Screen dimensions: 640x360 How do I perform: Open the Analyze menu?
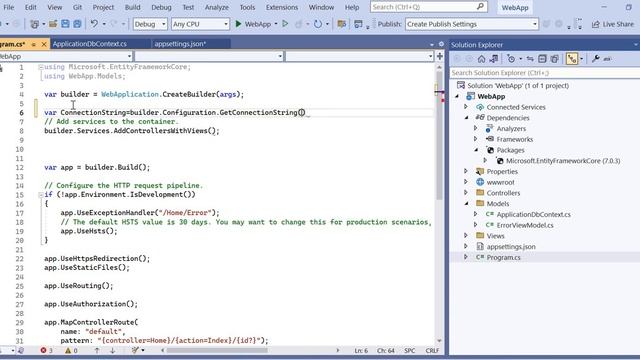point(217,7)
